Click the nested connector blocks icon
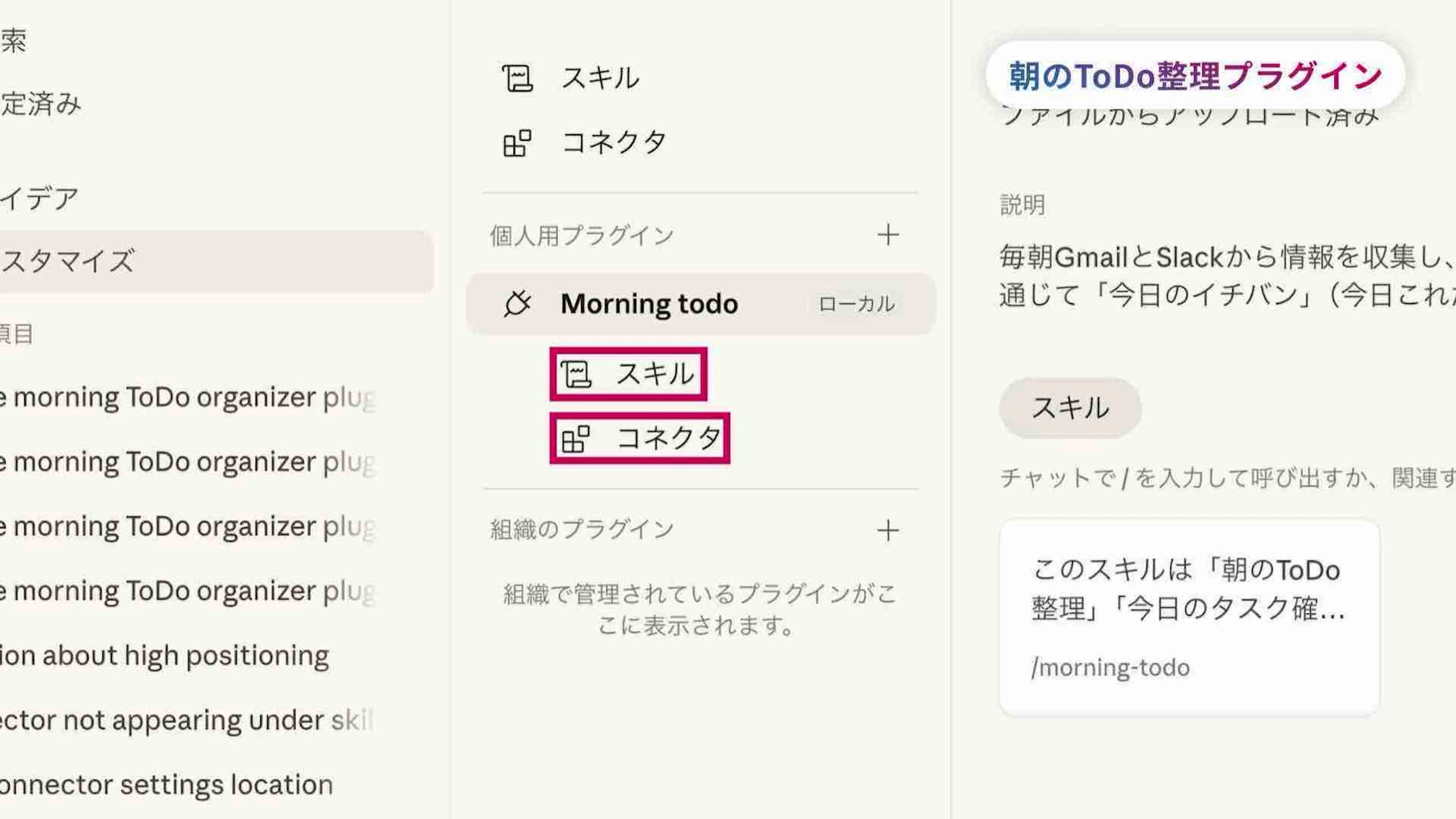 pyautogui.click(x=576, y=439)
